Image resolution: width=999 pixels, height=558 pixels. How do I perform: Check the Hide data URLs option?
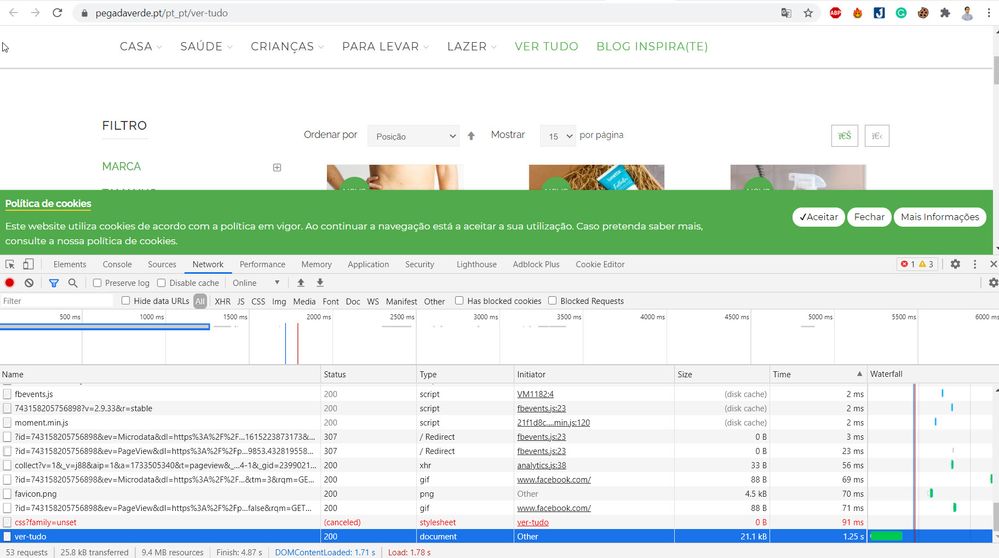pos(126,301)
